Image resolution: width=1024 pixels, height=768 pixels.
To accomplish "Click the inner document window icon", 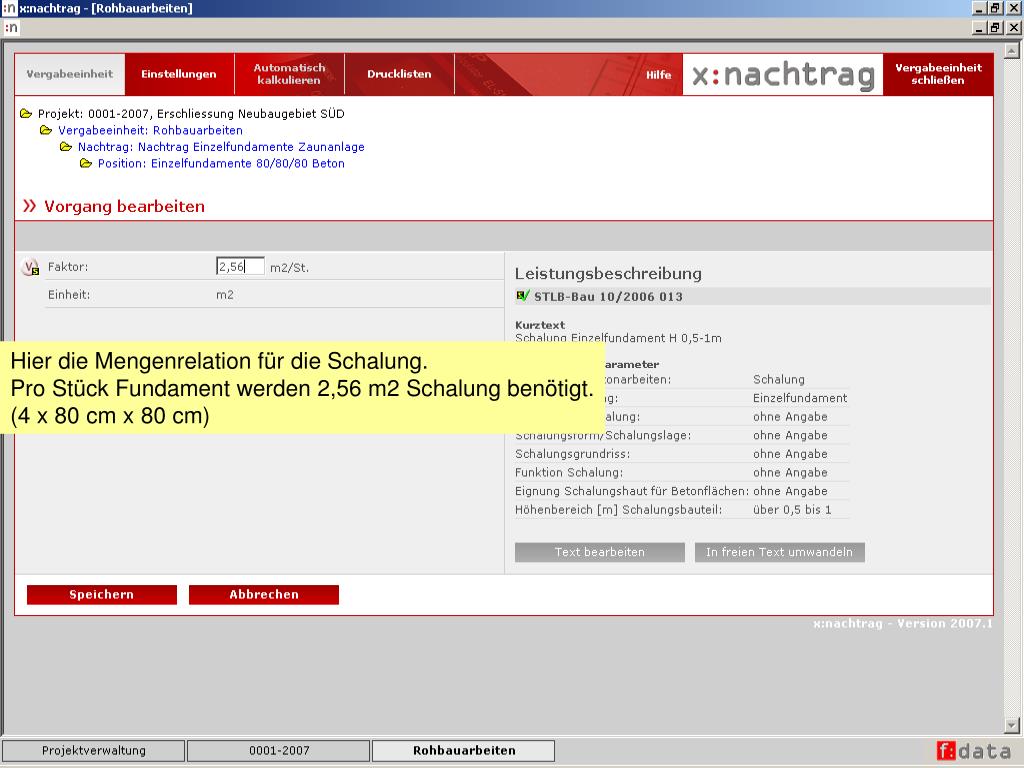I will [11, 27].
